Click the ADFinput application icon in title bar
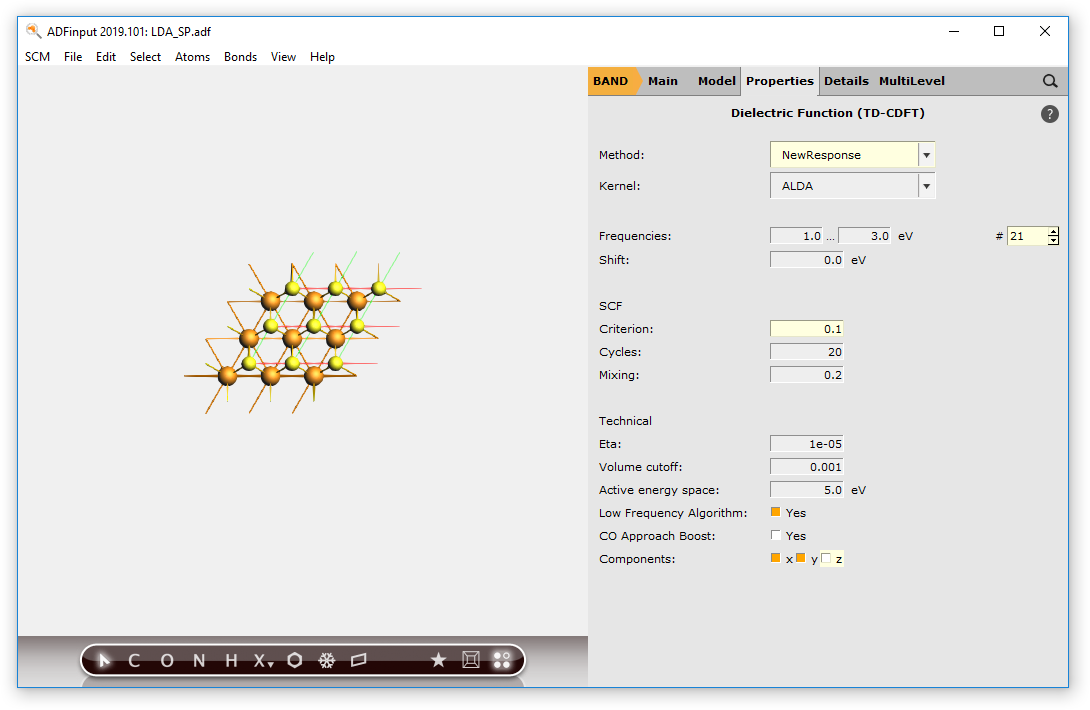 [33, 31]
